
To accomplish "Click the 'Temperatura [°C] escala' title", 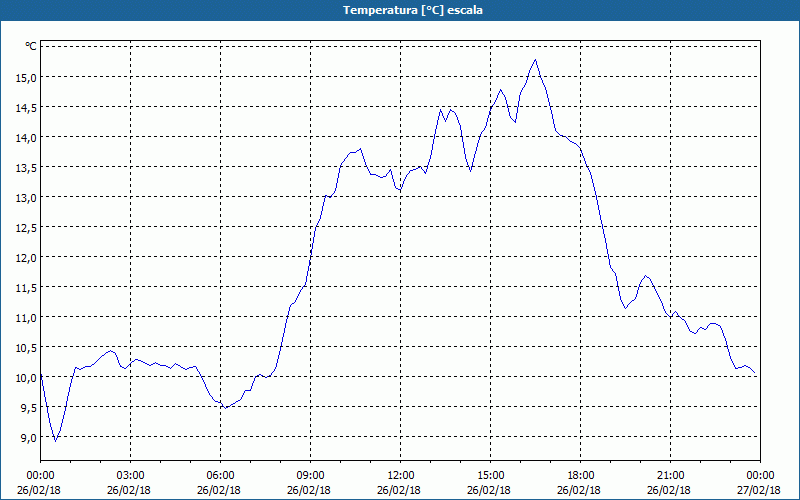I will pyautogui.click(x=413, y=10).
